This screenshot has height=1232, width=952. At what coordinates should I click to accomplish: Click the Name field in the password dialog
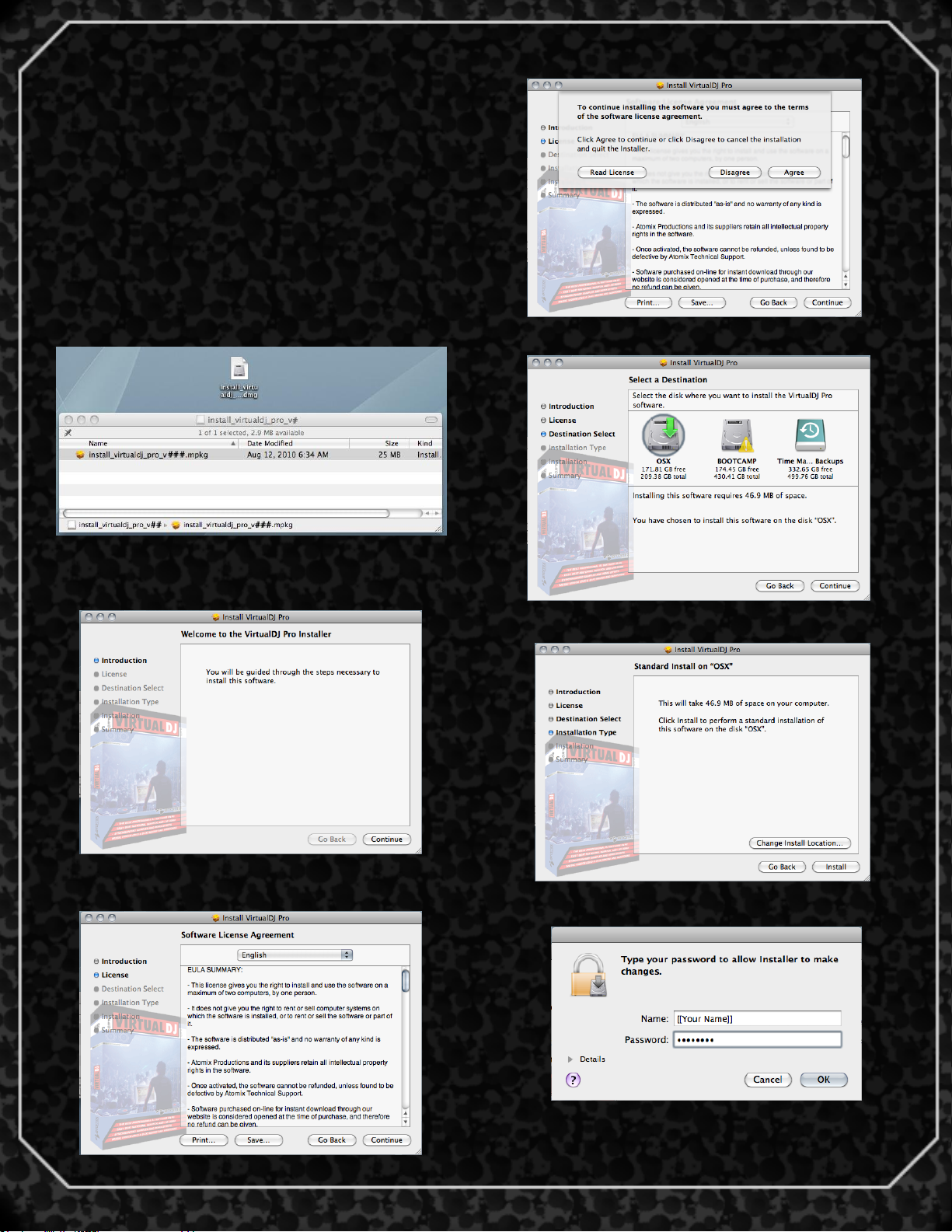758,1019
